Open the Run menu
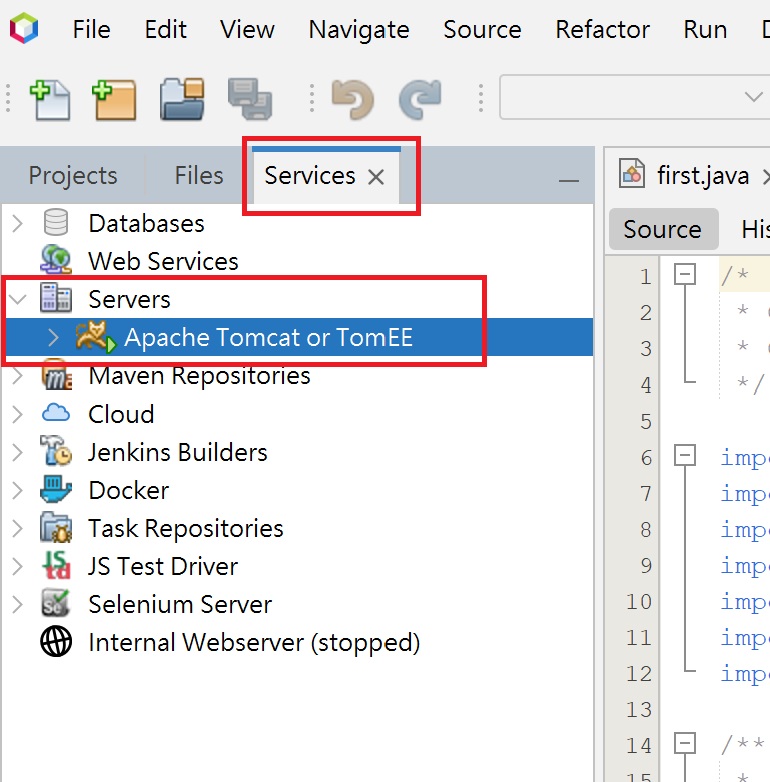Viewport: 770px width, 782px height. 705,29
